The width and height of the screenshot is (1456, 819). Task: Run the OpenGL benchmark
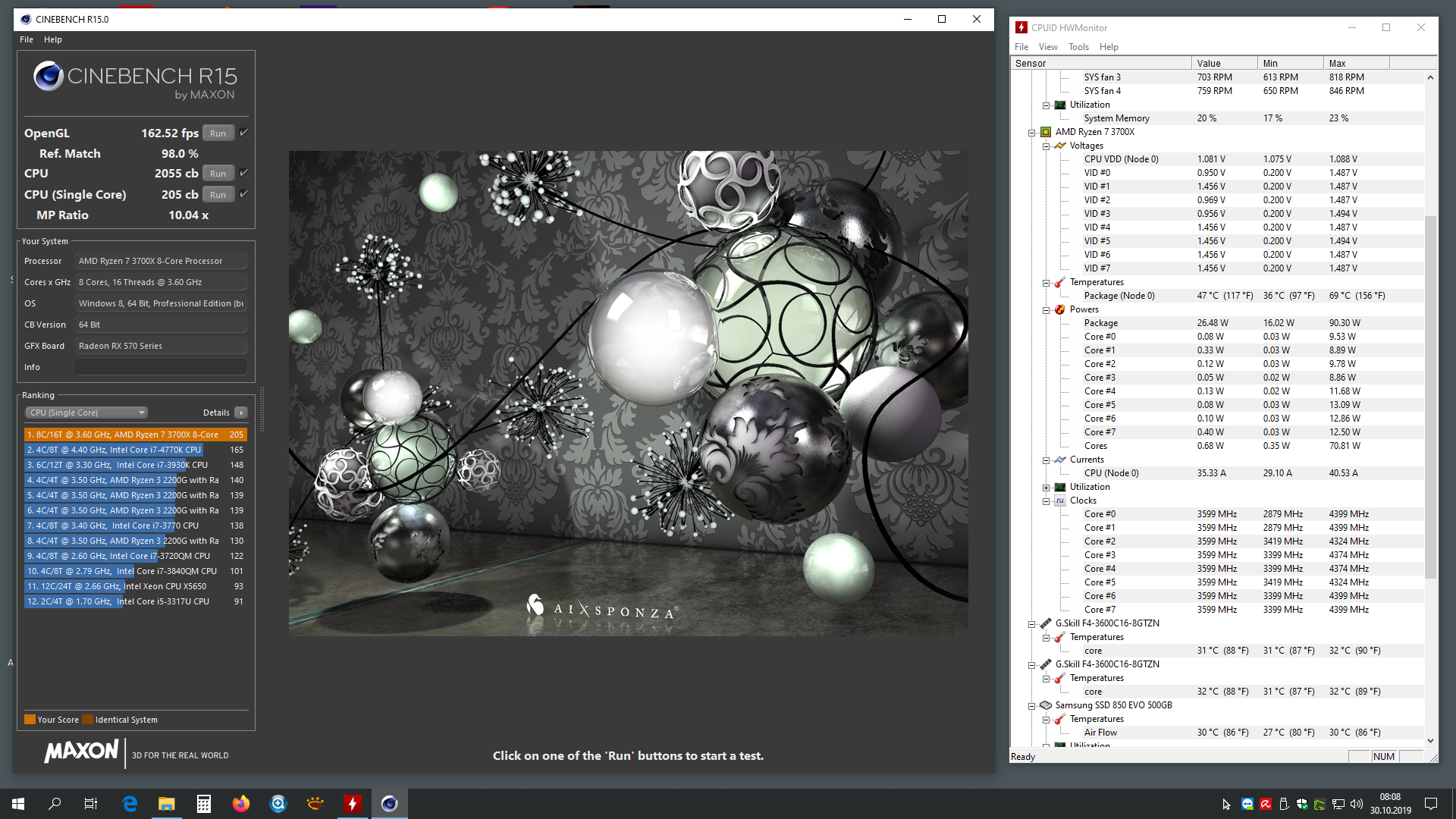218,133
